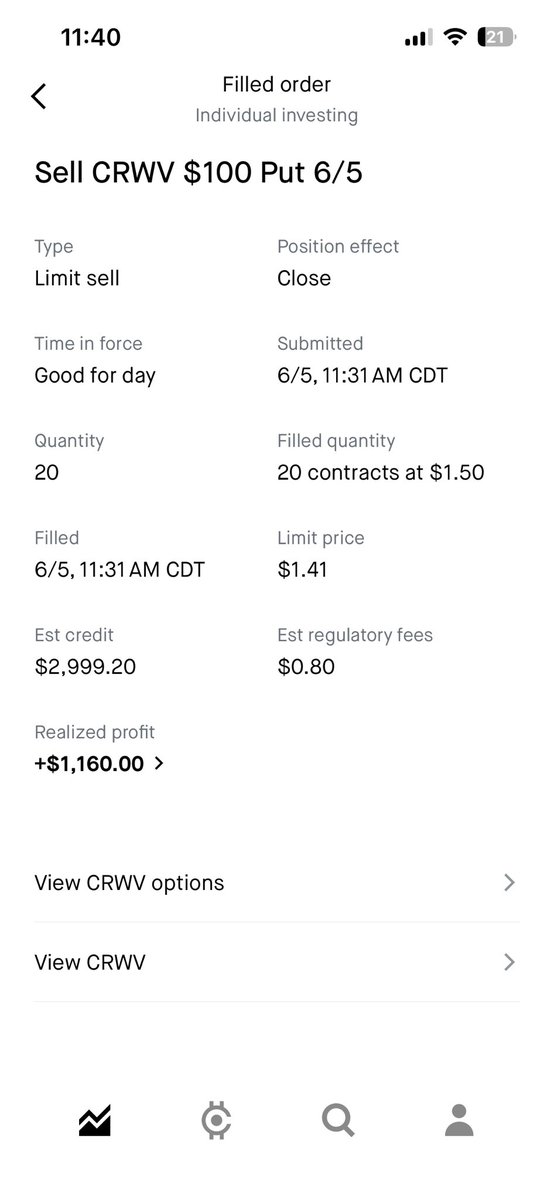
Task: Tap the cellular signal bars icon
Action: (418, 39)
